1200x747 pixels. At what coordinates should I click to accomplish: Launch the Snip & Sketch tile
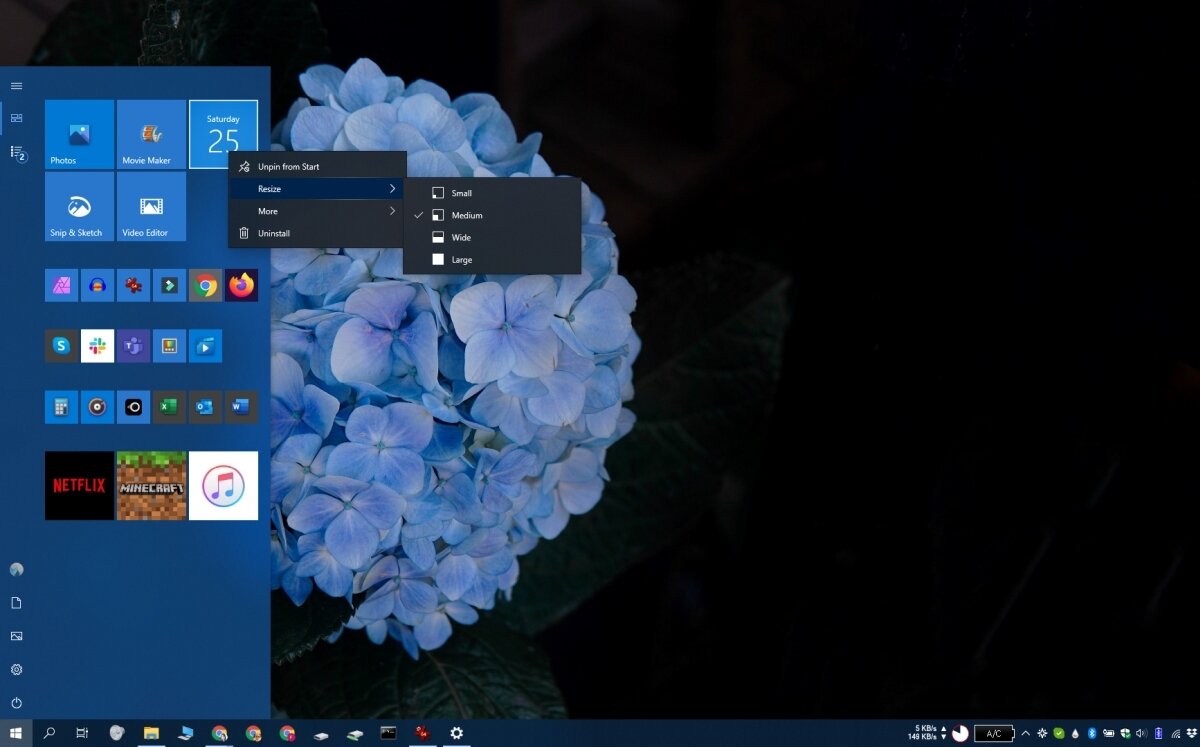pos(78,206)
